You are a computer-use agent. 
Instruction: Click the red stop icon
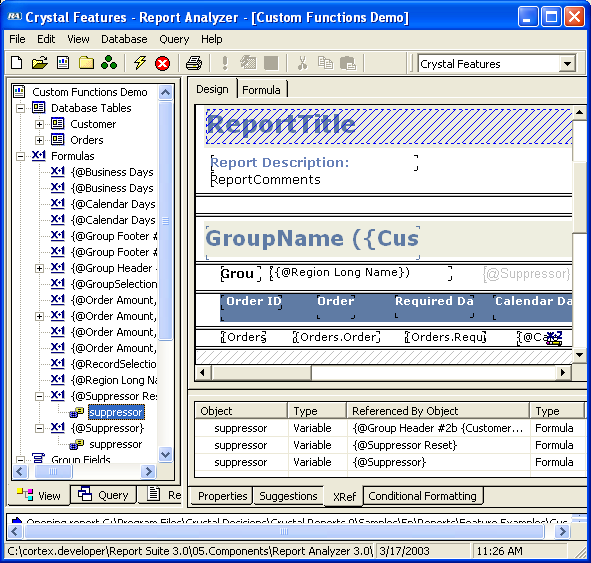(162, 63)
